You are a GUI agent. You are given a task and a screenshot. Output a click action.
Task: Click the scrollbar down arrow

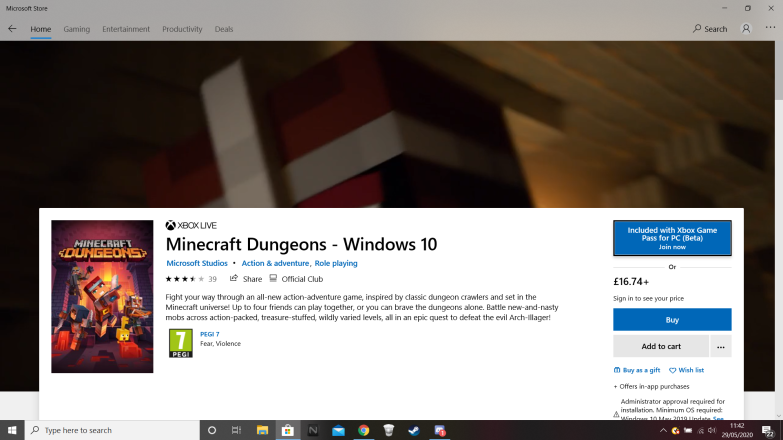(x=779, y=416)
